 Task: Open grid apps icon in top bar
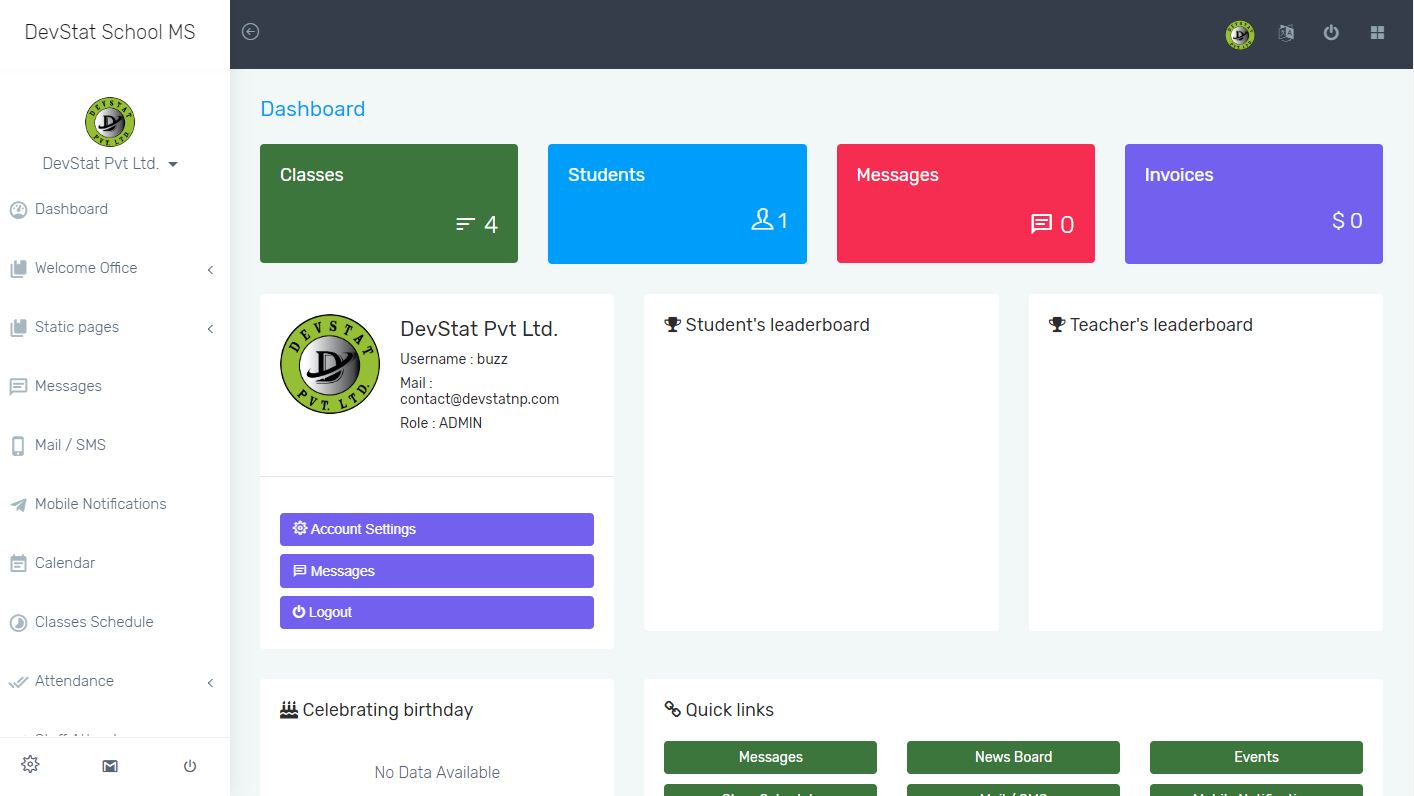(1377, 33)
